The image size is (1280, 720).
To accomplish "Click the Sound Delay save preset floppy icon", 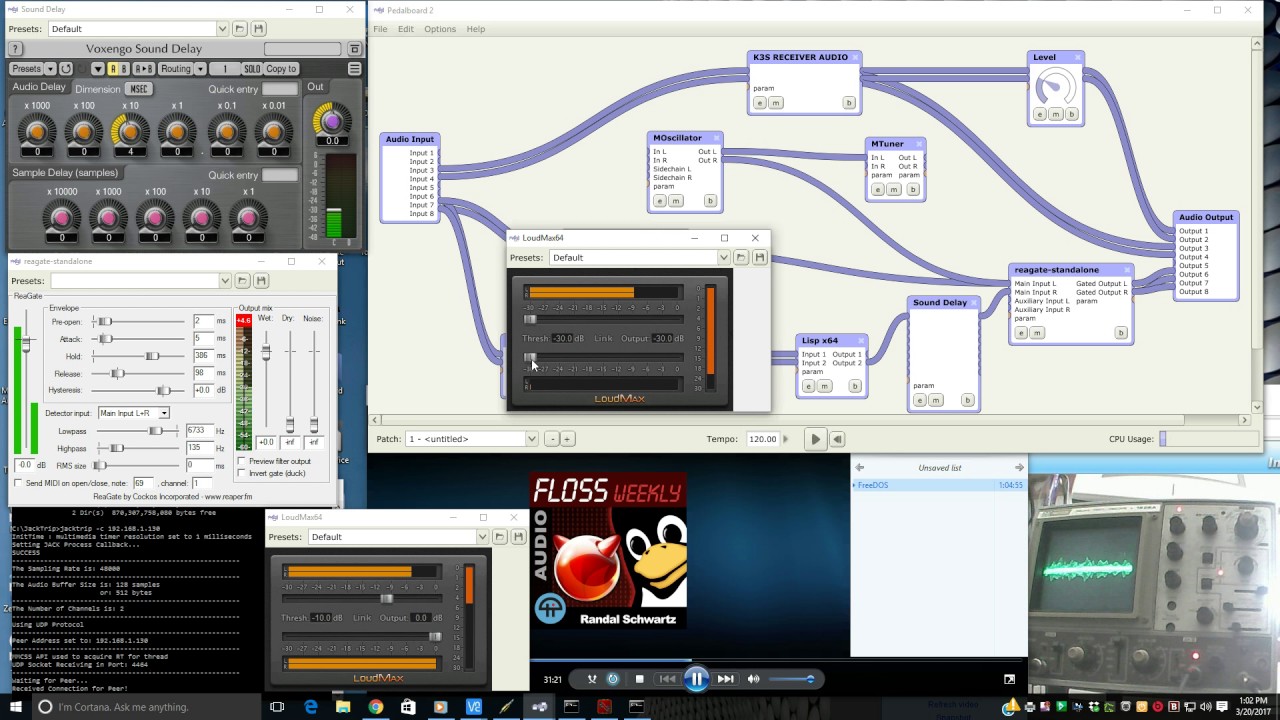I will [259, 29].
